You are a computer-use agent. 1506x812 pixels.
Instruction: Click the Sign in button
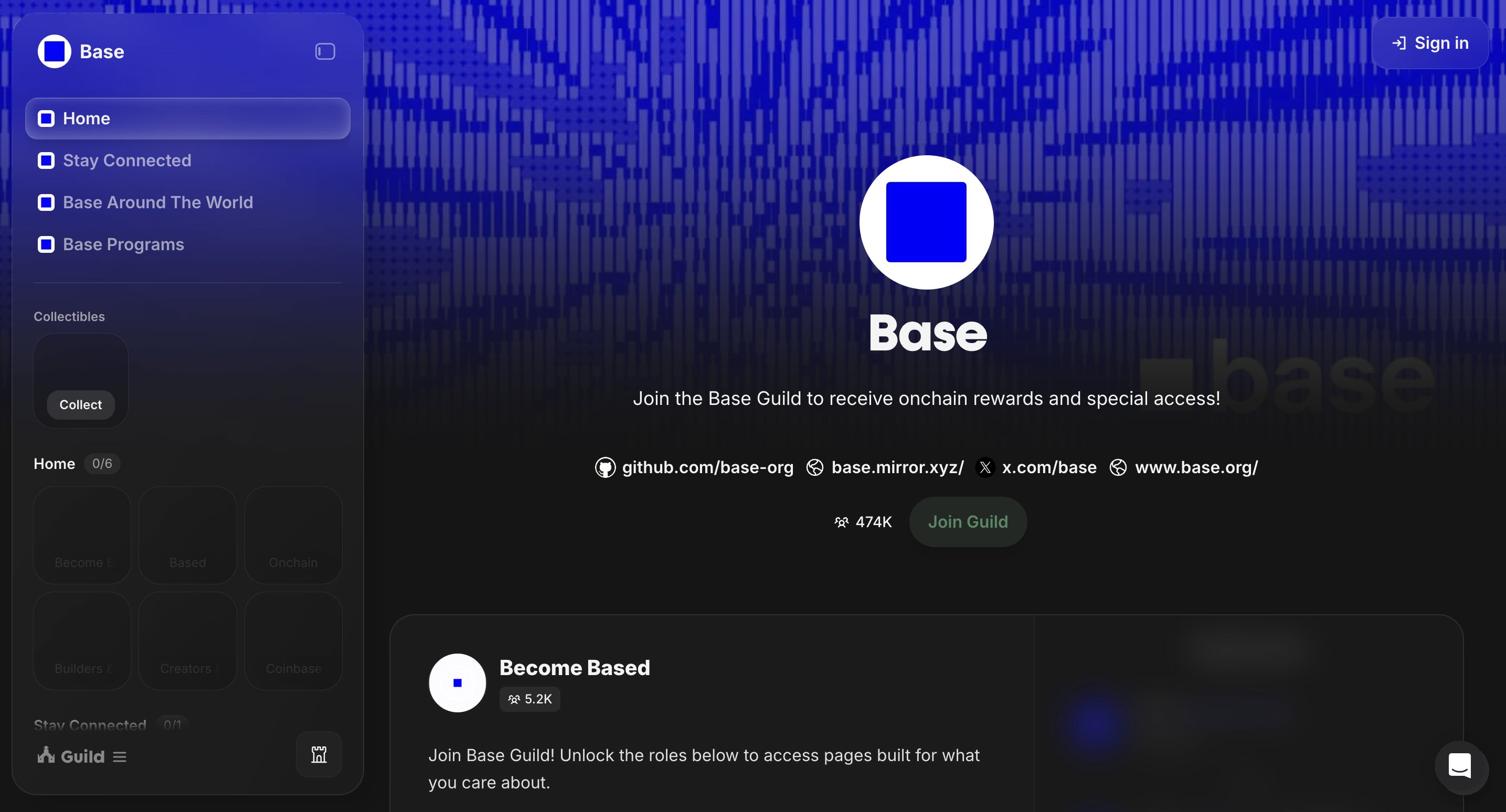pyautogui.click(x=1429, y=42)
